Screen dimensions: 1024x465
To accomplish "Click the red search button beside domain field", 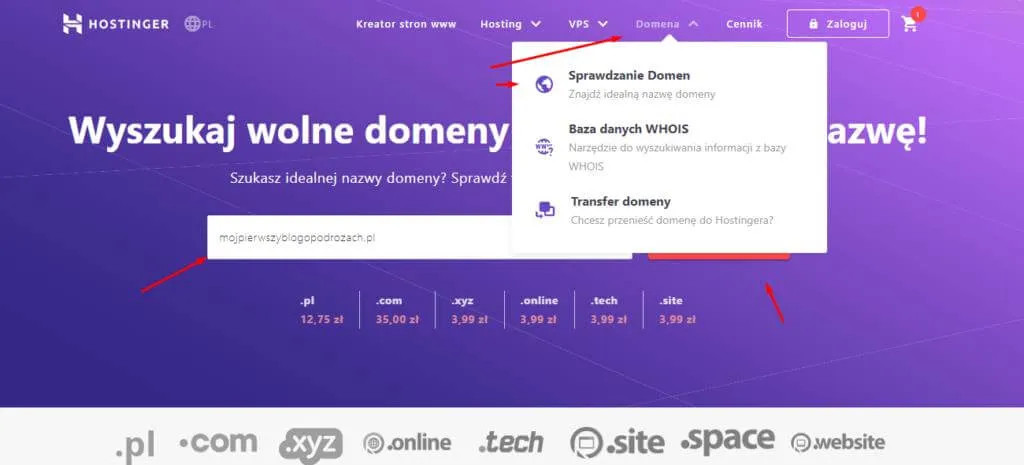I will [x=718, y=256].
